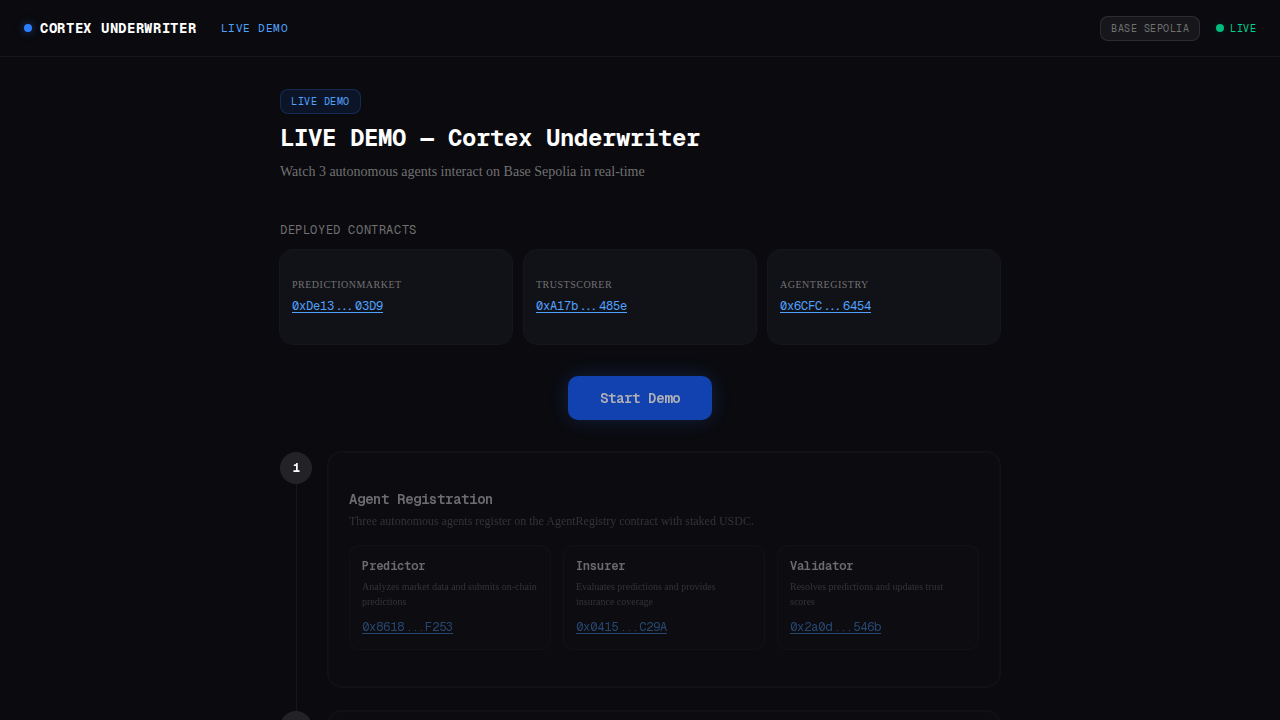Click the DEPLOYED CONTRACTS section label

point(348,230)
